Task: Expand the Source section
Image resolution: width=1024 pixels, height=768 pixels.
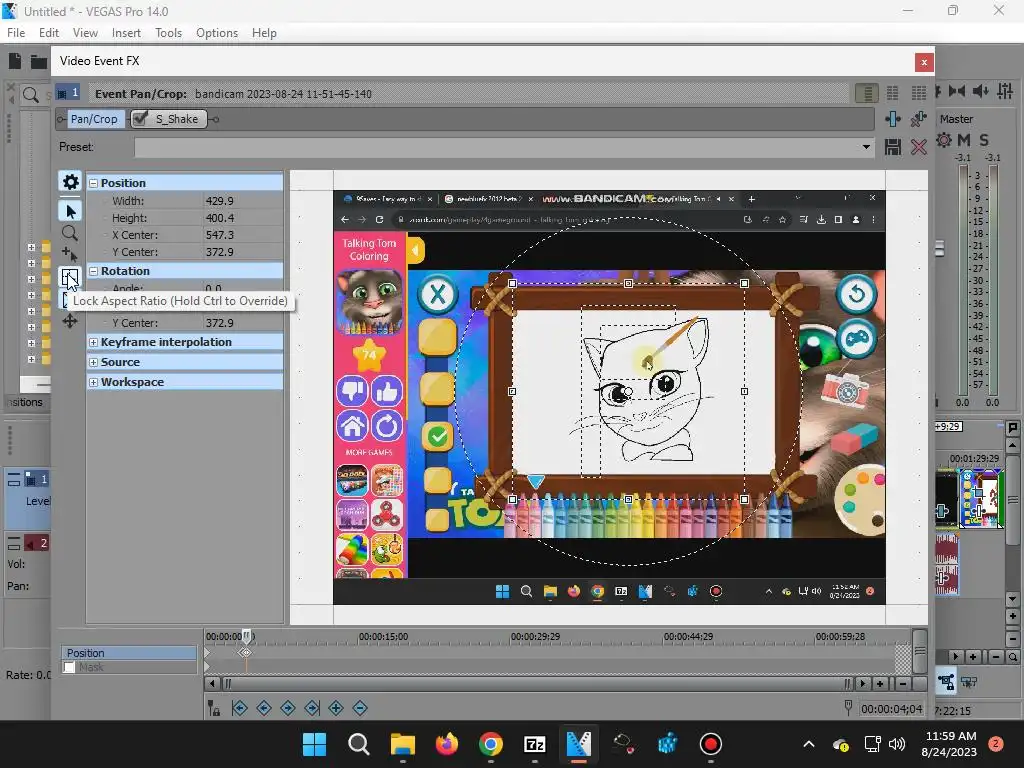Action: tap(93, 362)
